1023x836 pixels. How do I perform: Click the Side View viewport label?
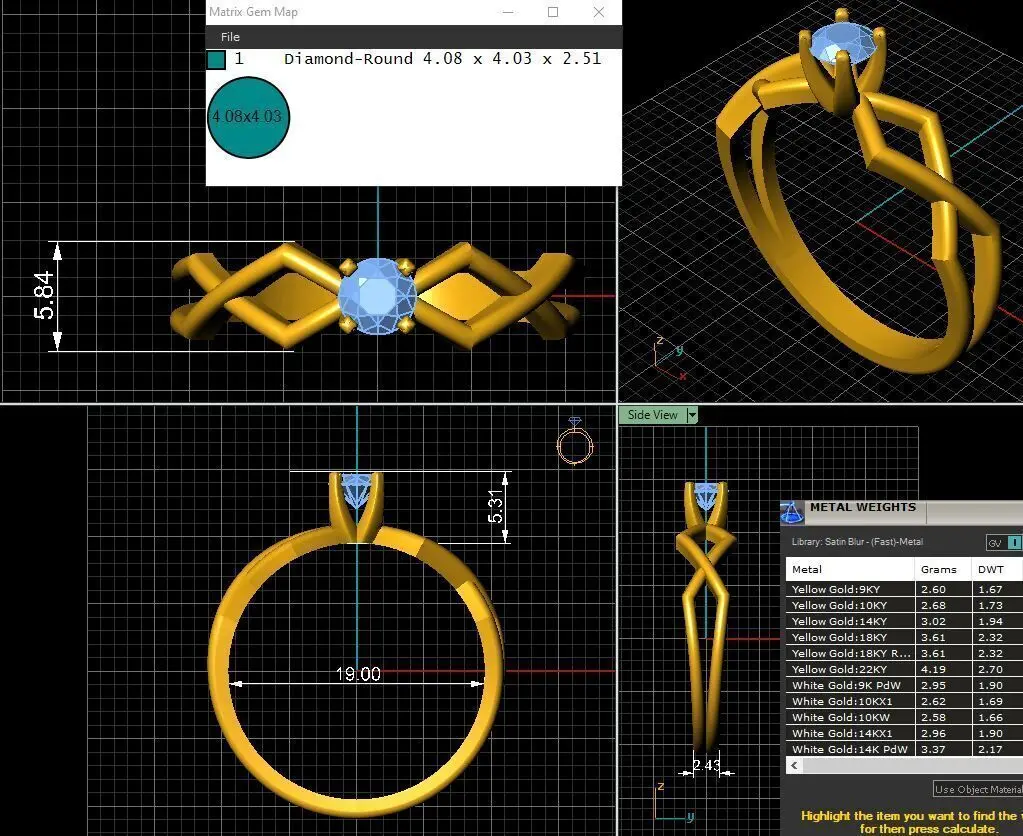[652, 415]
